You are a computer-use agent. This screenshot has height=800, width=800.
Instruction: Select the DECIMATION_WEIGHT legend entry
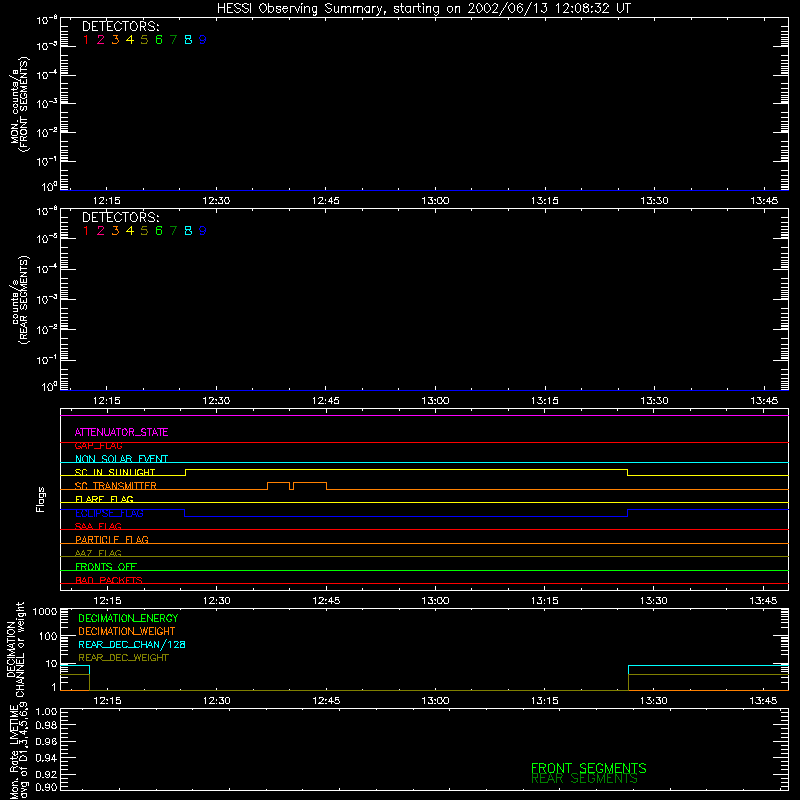click(x=127, y=632)
